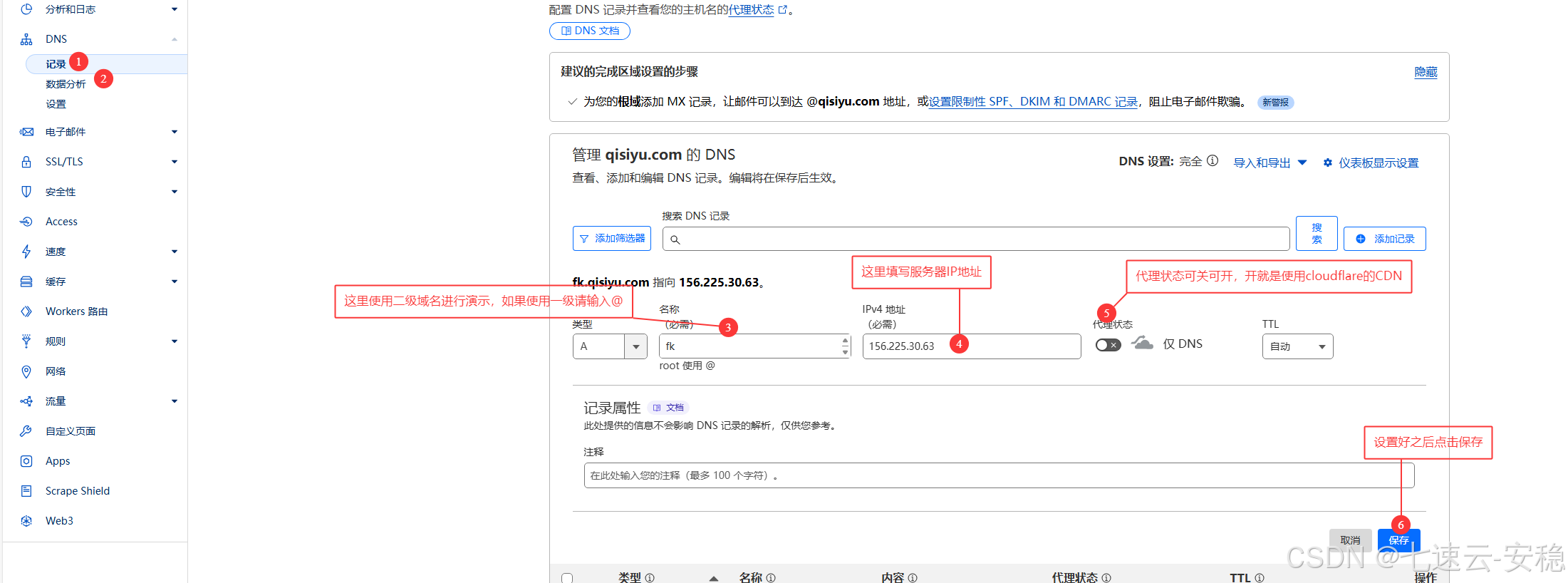
Task: Check the select-all records checkbox
Action: [x=567, y=578]
